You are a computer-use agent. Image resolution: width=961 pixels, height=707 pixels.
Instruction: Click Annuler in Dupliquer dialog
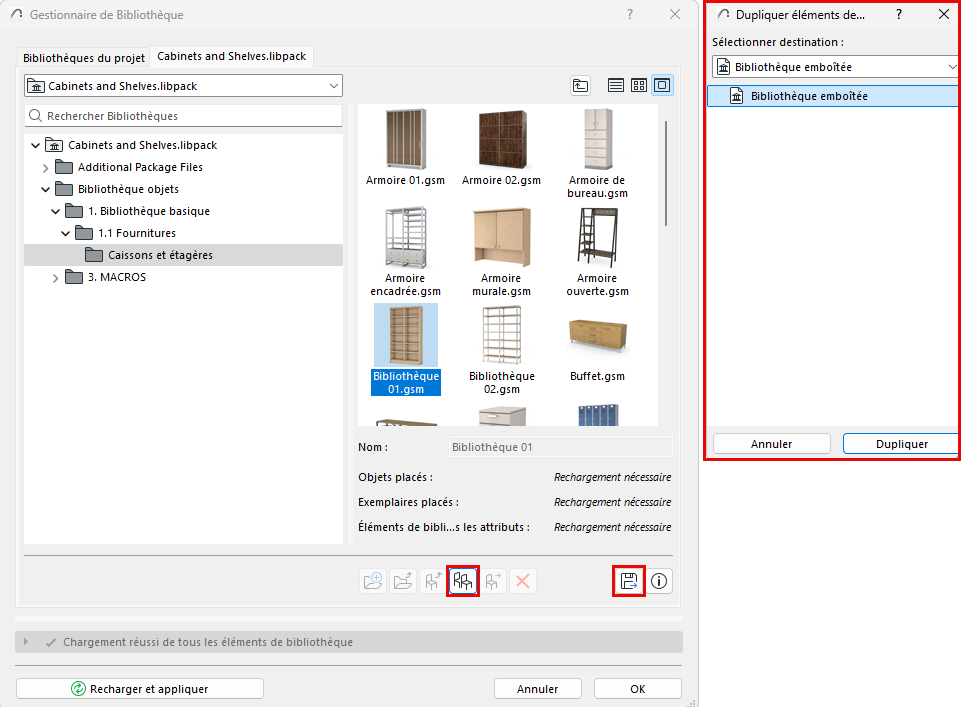(x=772, y=444)
